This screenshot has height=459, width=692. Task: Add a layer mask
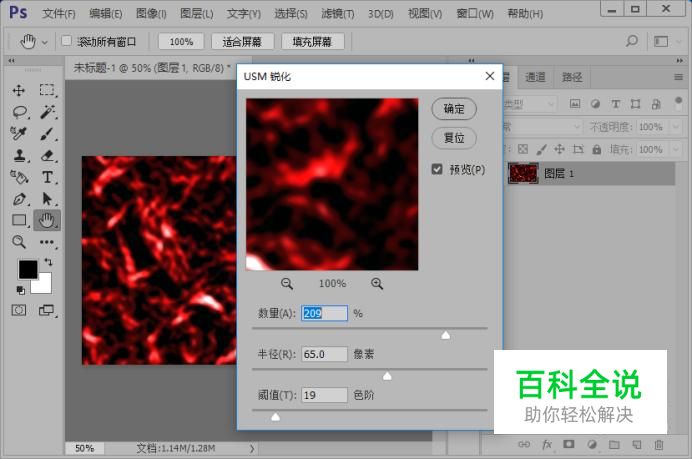569,444
